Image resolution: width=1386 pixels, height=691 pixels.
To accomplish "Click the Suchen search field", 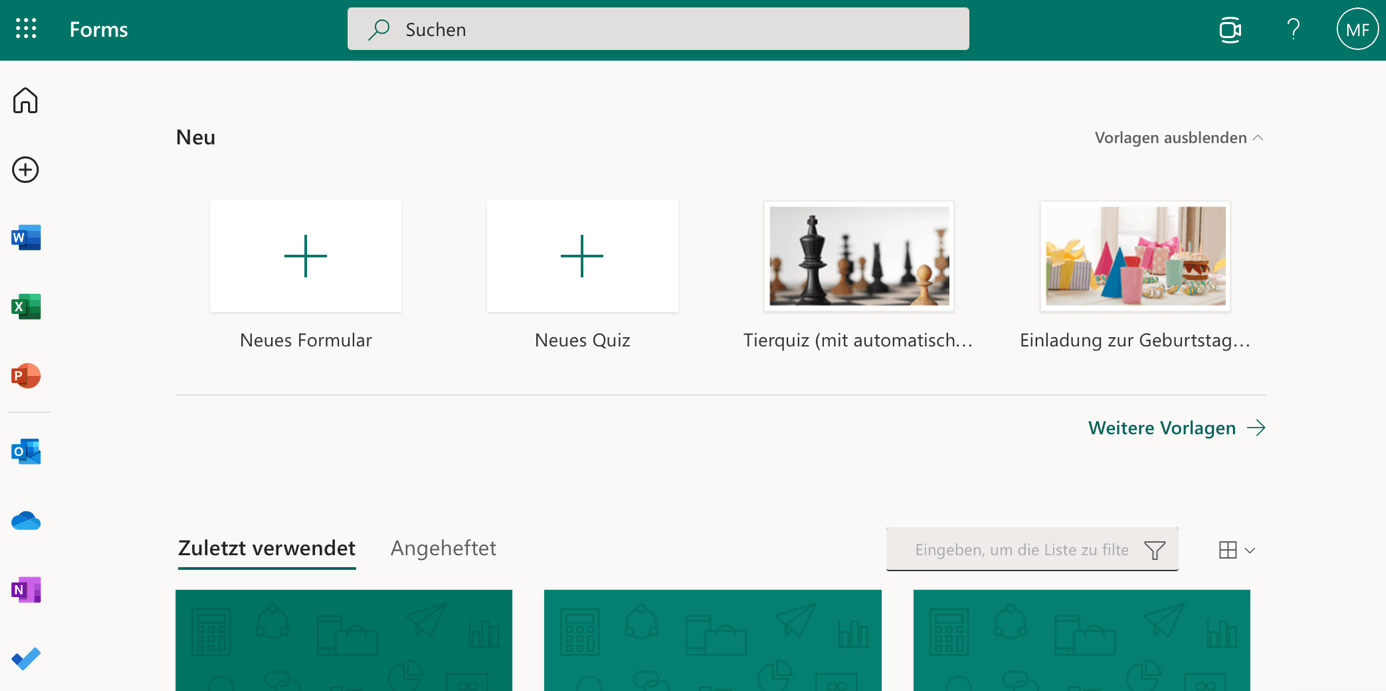I will pyautogui.click(x=658, y=29).
